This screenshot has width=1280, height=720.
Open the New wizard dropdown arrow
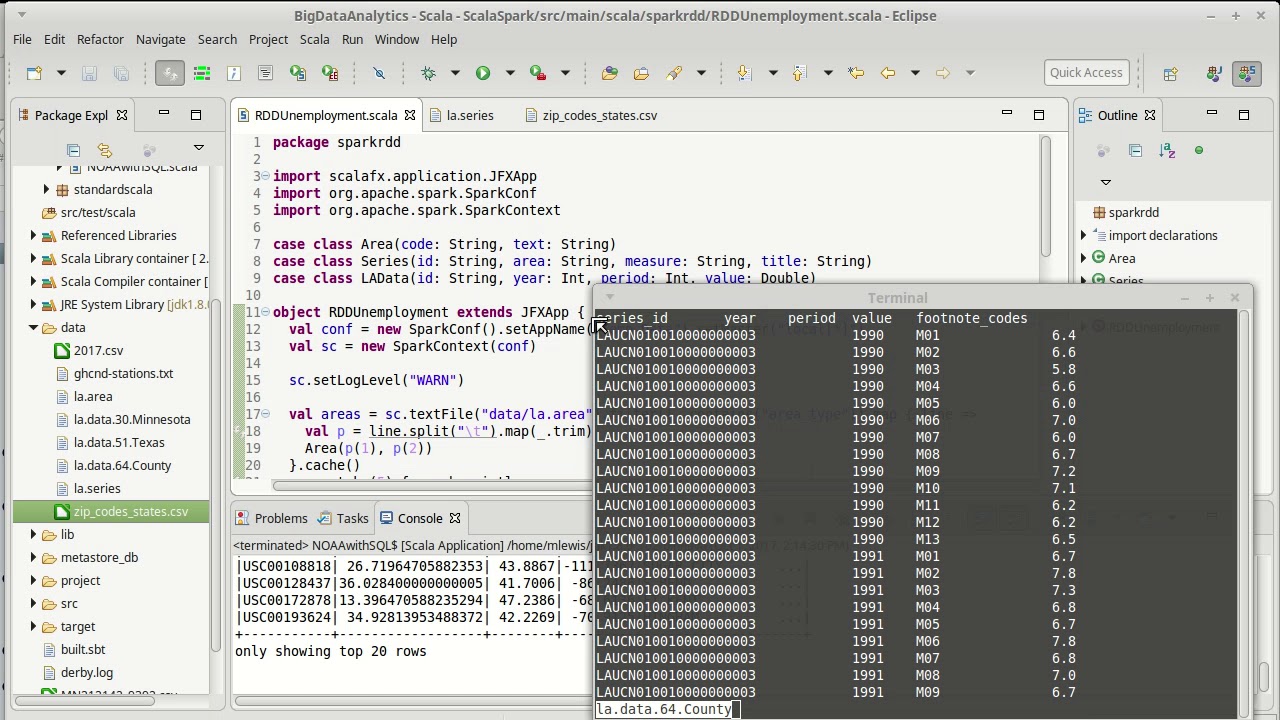pos(60,73)
